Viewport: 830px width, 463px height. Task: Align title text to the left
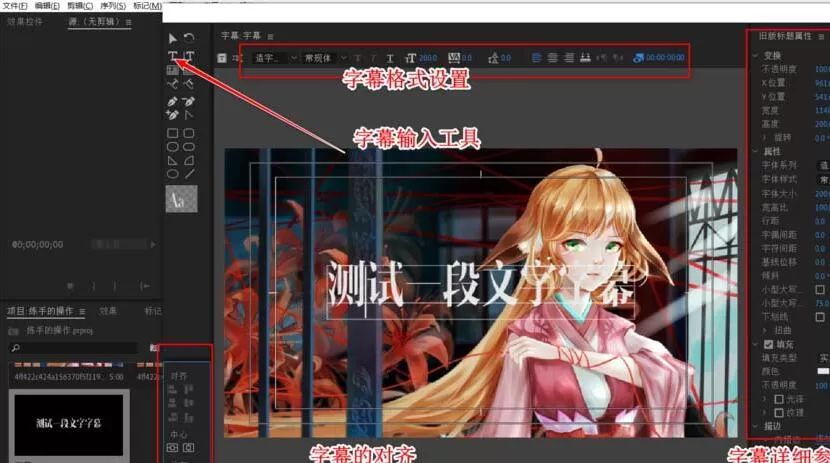(x=536, y=58)
